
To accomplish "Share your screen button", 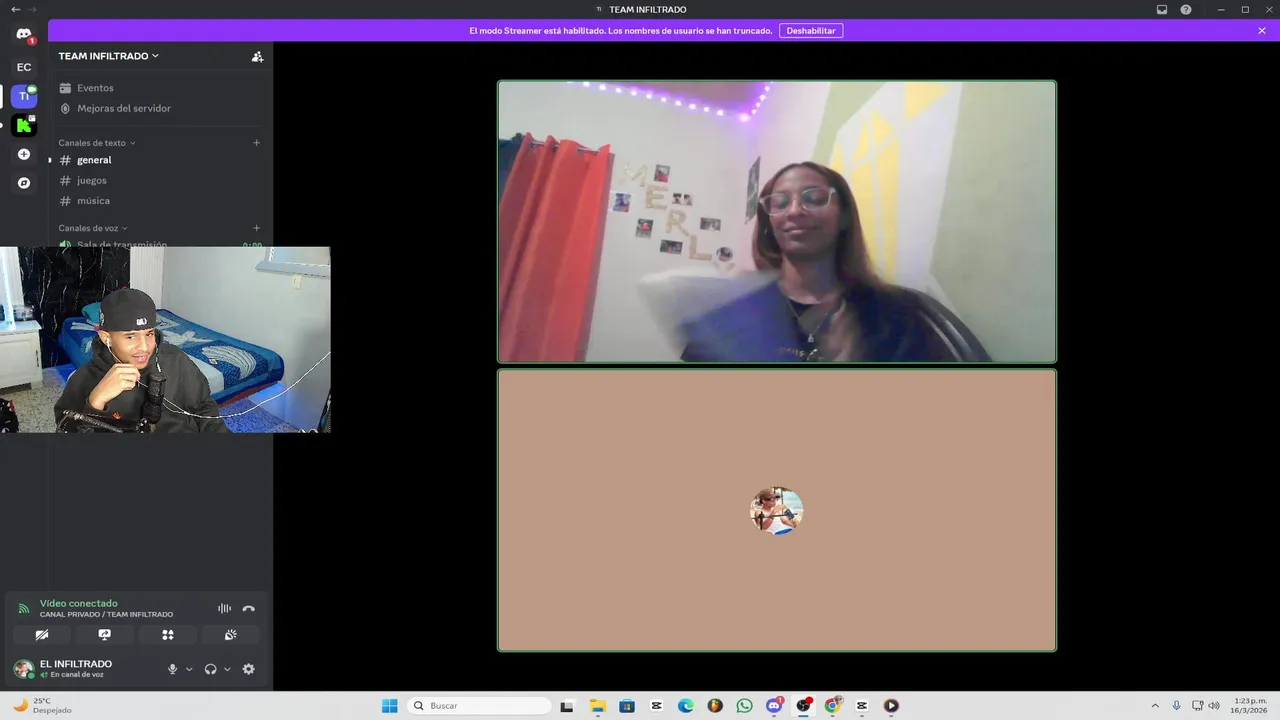I will (x=104, y=635).
